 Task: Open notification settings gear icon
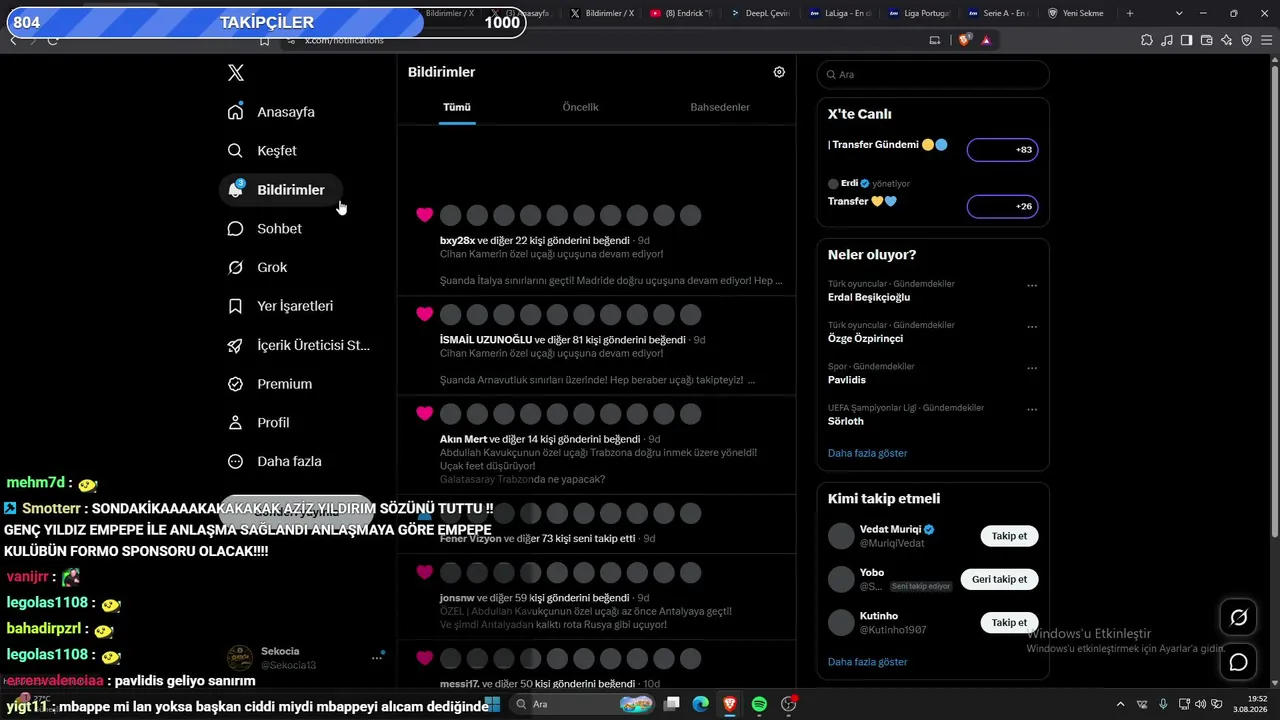(x=779, y=72)
